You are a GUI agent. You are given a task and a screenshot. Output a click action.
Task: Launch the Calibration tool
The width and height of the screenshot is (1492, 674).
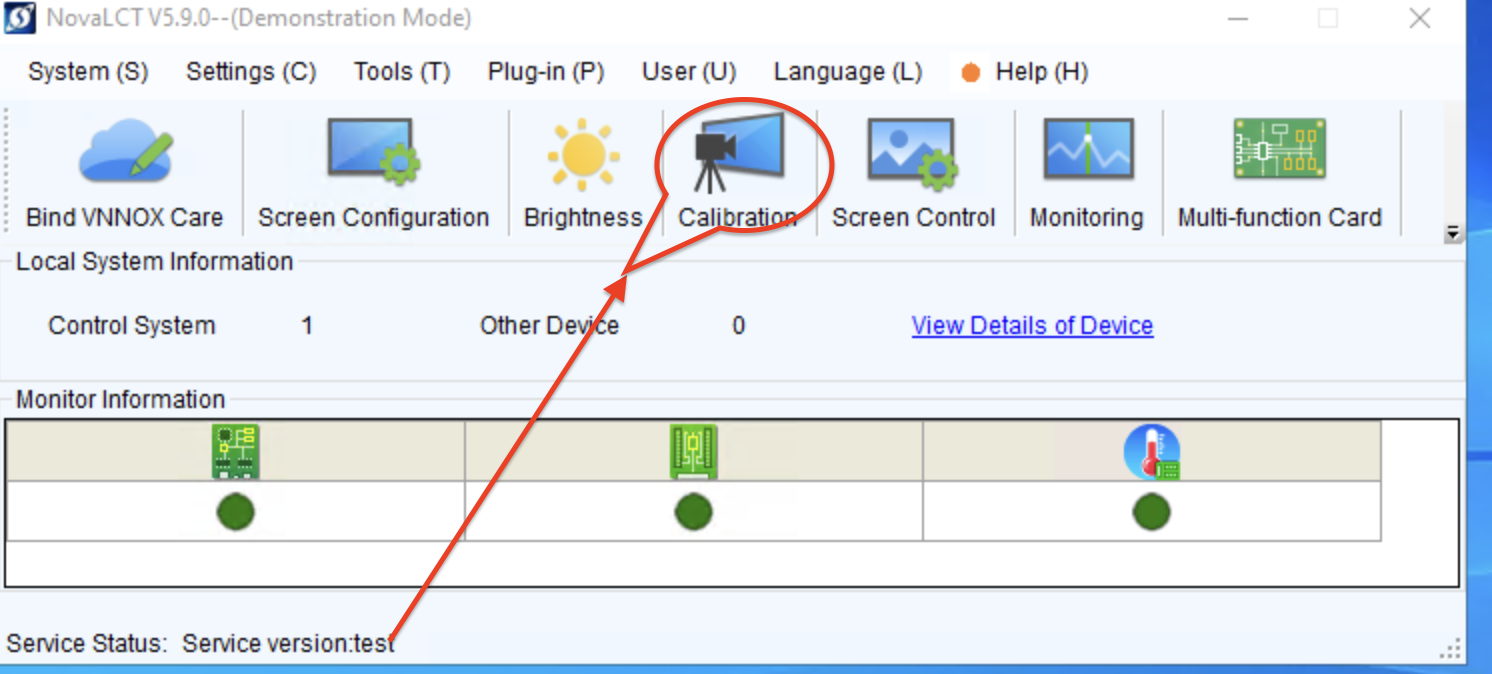pos(738,173)
